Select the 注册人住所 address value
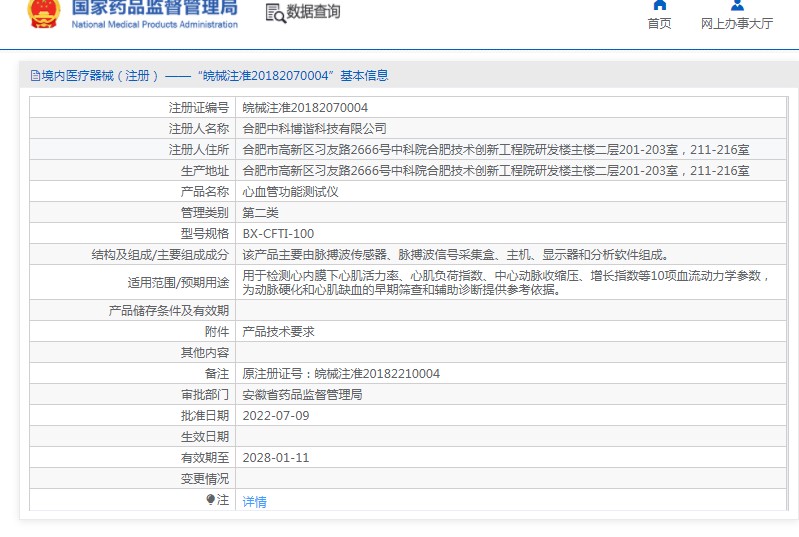This screenshot has height=537, width=799. coord(496,150)
